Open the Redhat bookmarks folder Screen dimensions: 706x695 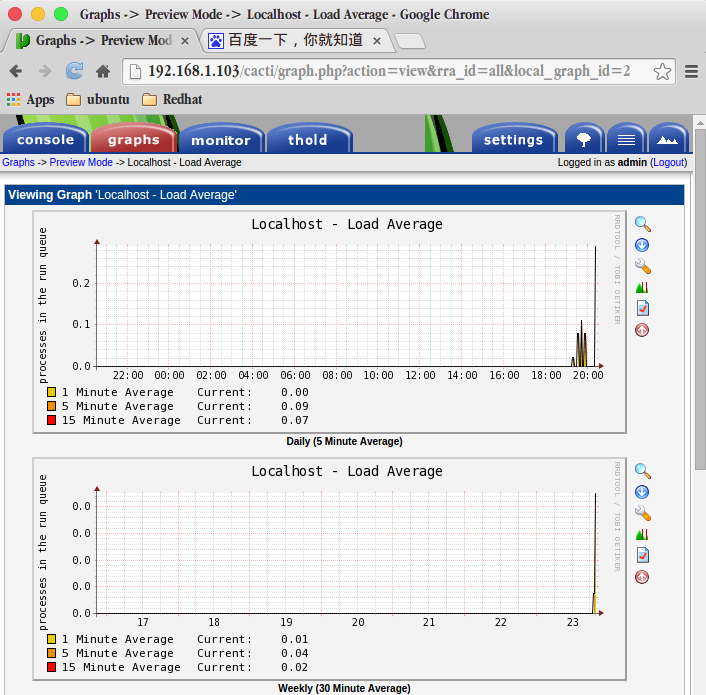172,99
